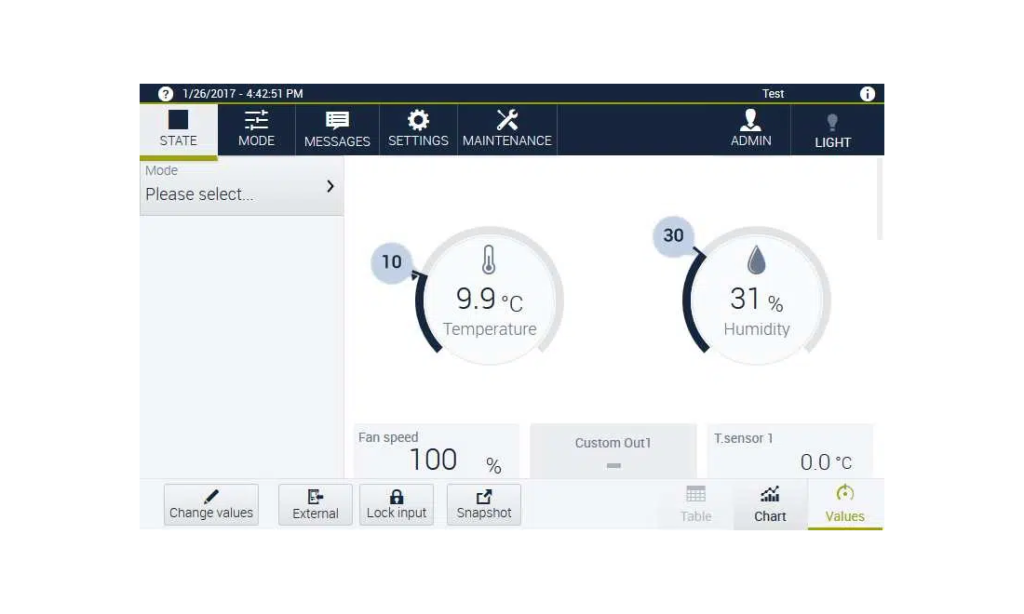
Task: Select the T.sensor 1 value tile
Action: pos(790,451)
